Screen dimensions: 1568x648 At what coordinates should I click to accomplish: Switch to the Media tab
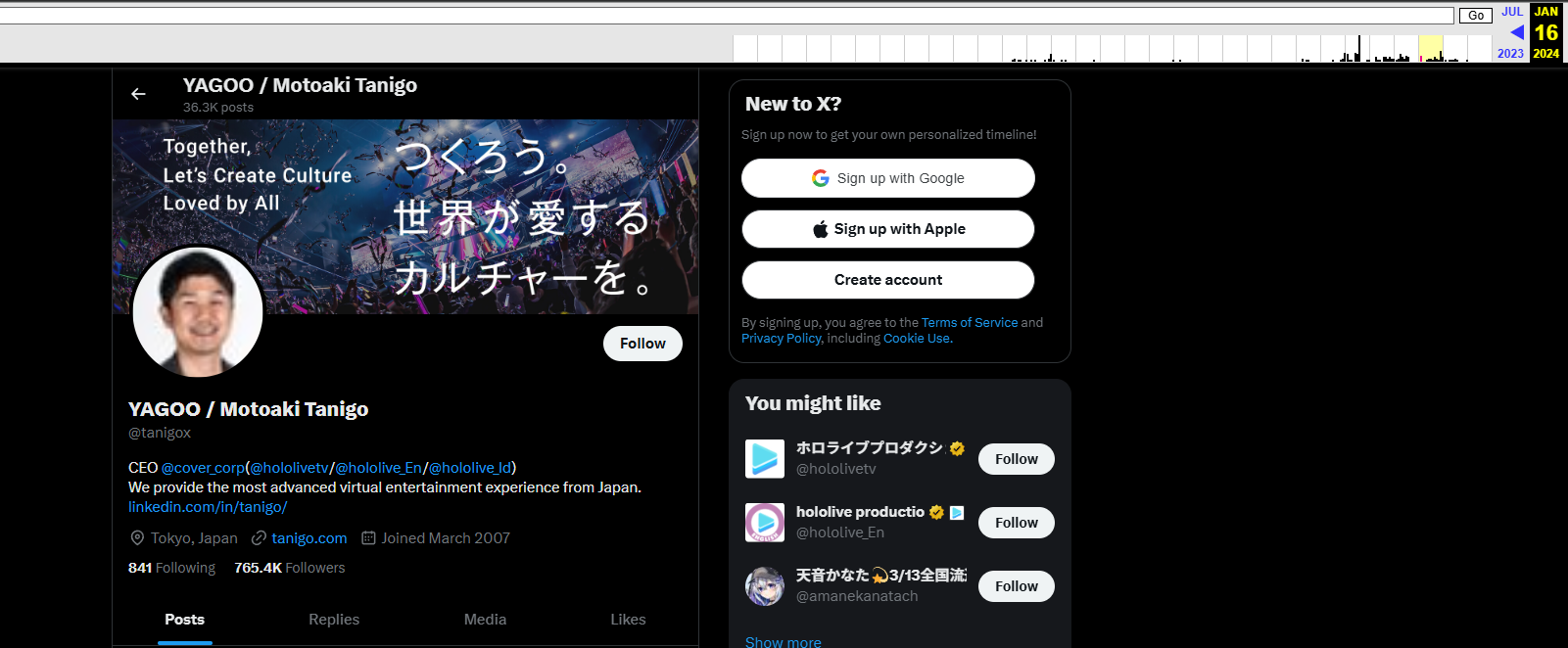click(x=485, y=620)
